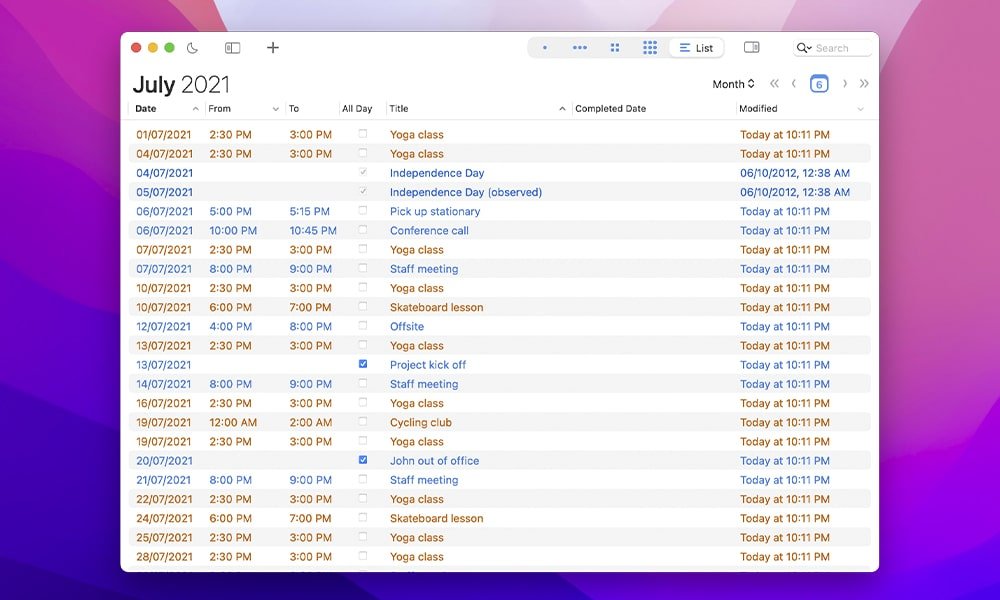Screen dimensions: 1000x600
Task: Uncheck All Day for John out of office
Action: click(x=363, y=460)
